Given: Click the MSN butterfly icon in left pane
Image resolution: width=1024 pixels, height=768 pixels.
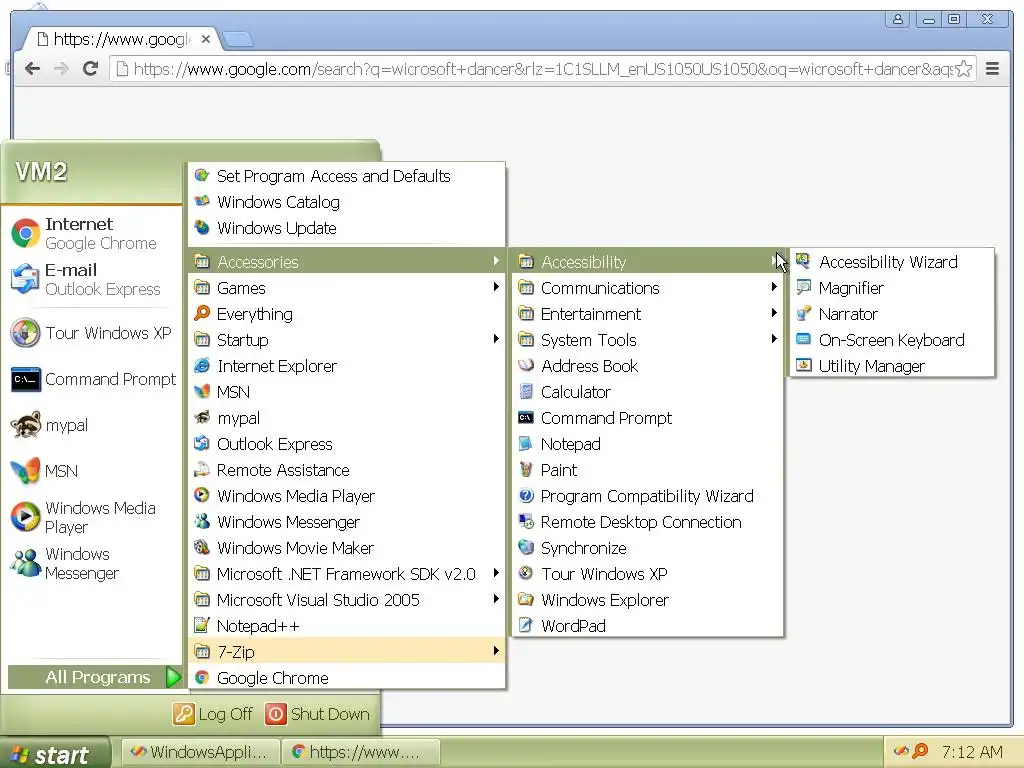Looking at the screenshot, I should click(x=26, y=471).
